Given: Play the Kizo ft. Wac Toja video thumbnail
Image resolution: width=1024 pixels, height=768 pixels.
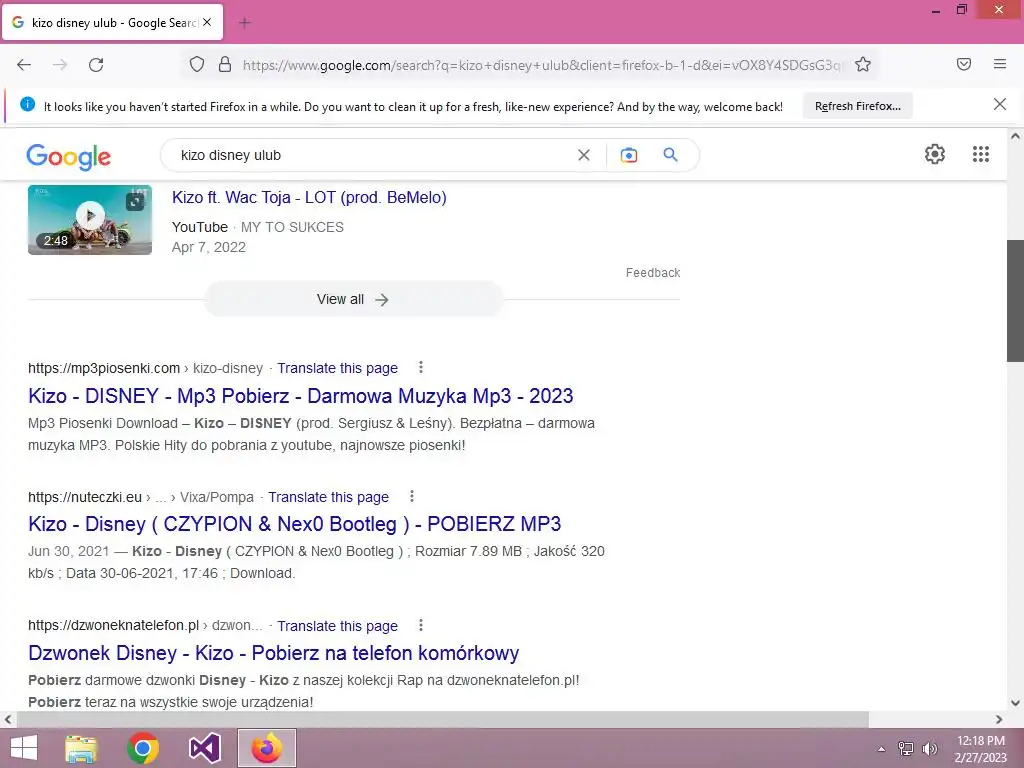Looking at the screenshot, I should pyautogui.click(x=90, y=219).
